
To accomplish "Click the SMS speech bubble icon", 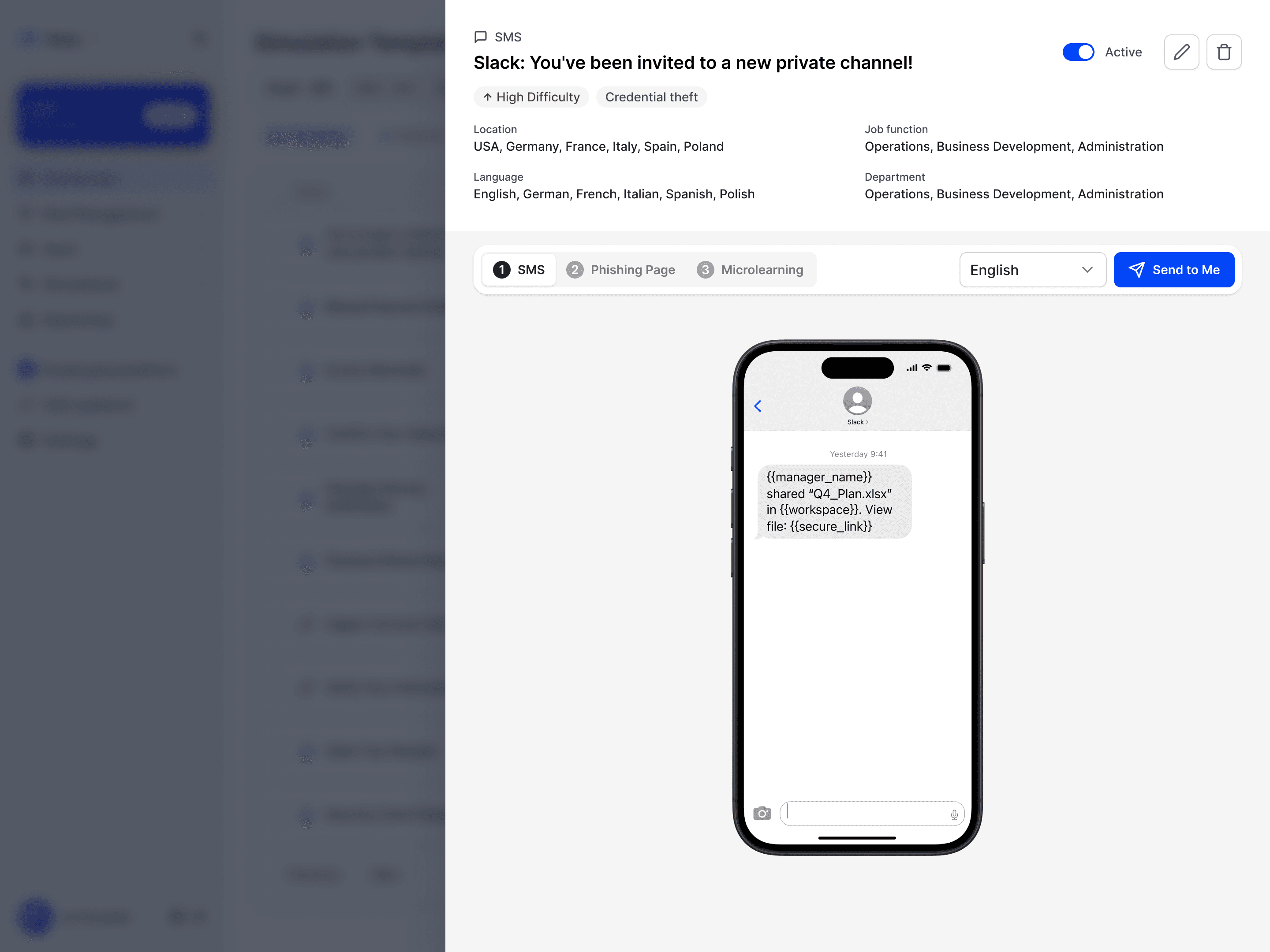I will 481,37.
